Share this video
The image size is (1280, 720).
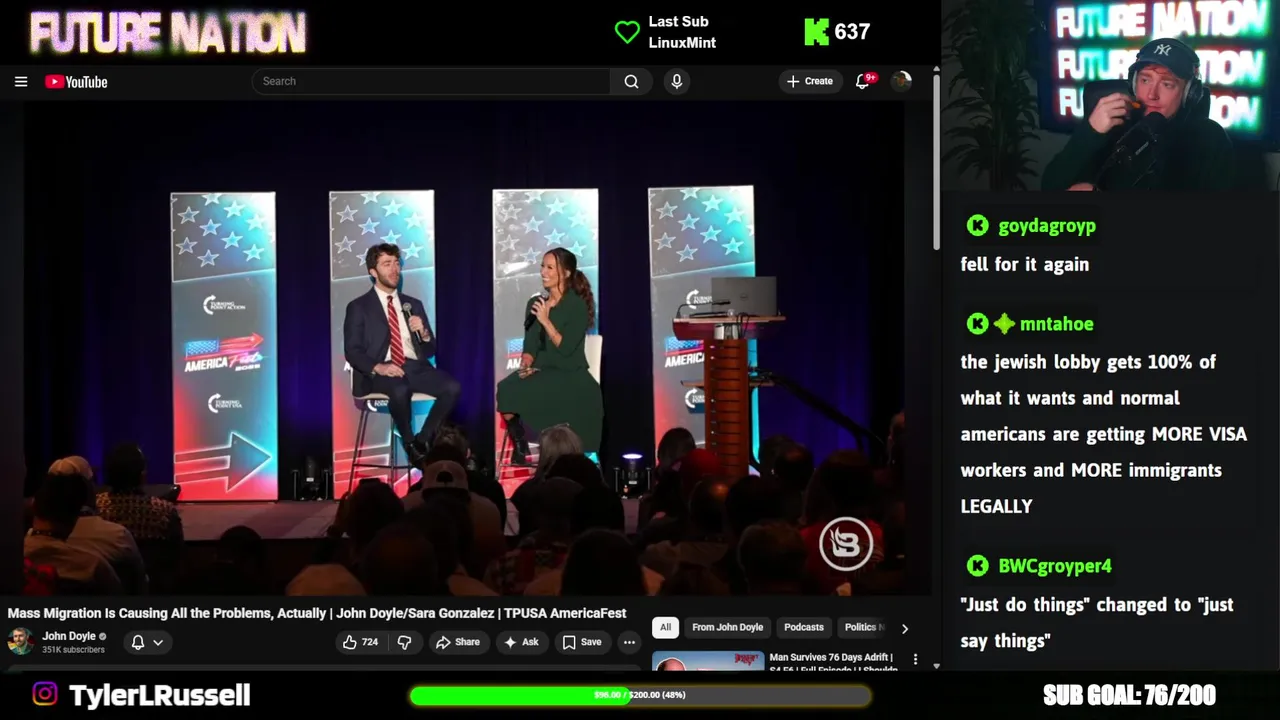click(458, 642)
